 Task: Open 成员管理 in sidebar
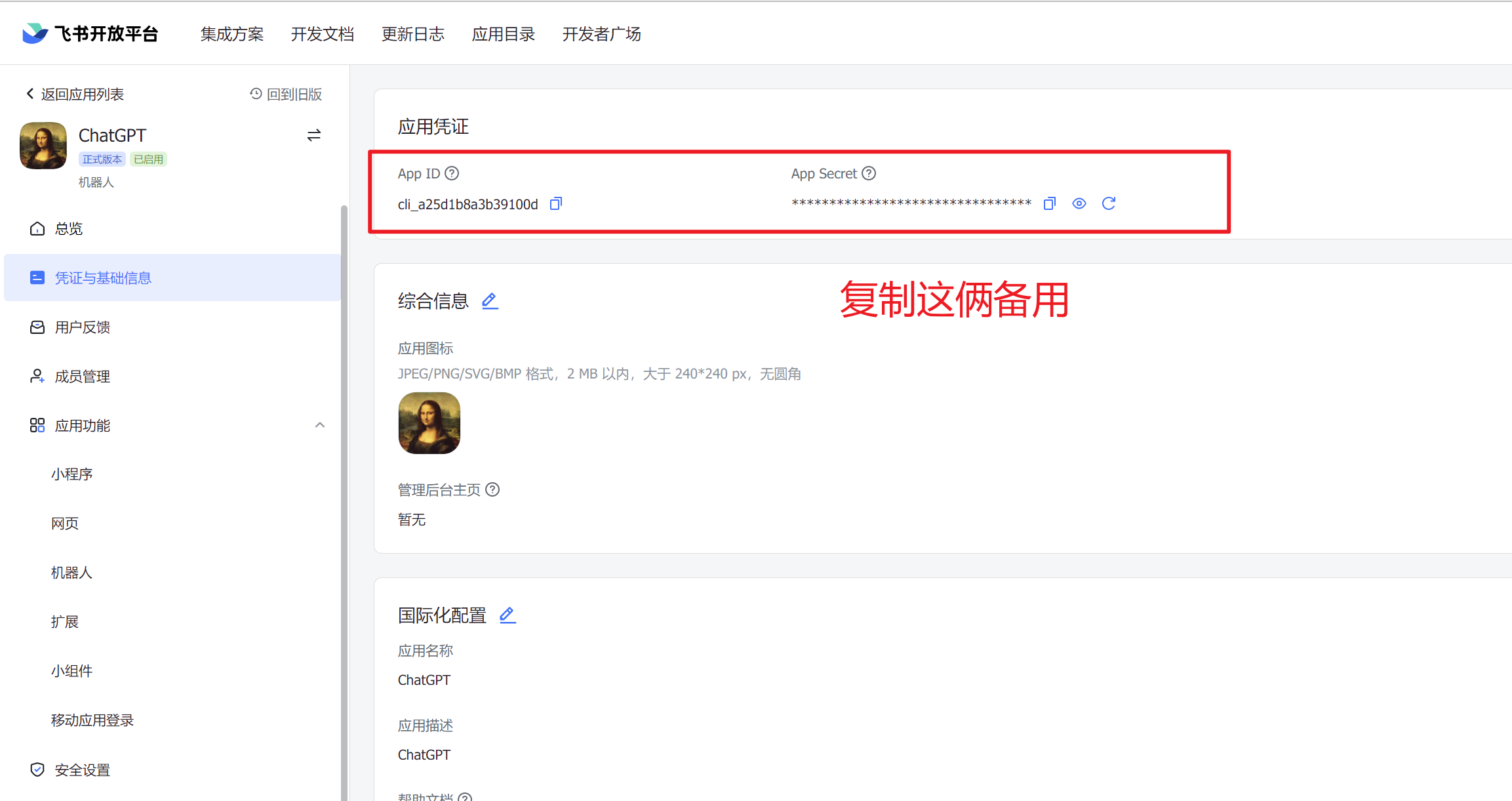[172, 376]
